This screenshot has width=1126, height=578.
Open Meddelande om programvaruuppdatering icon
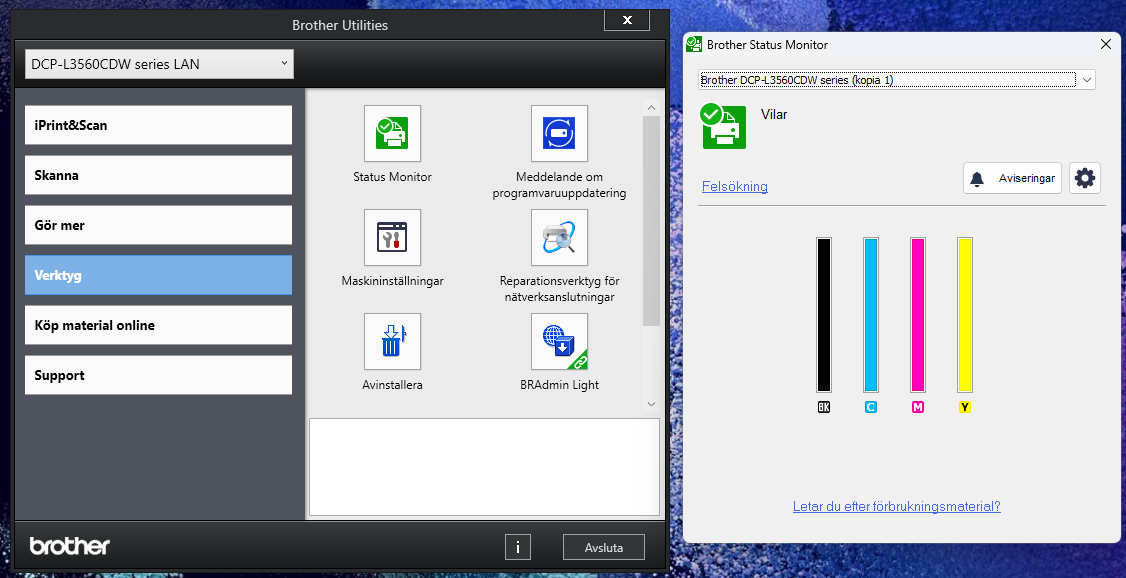click(x=559, y=133)
